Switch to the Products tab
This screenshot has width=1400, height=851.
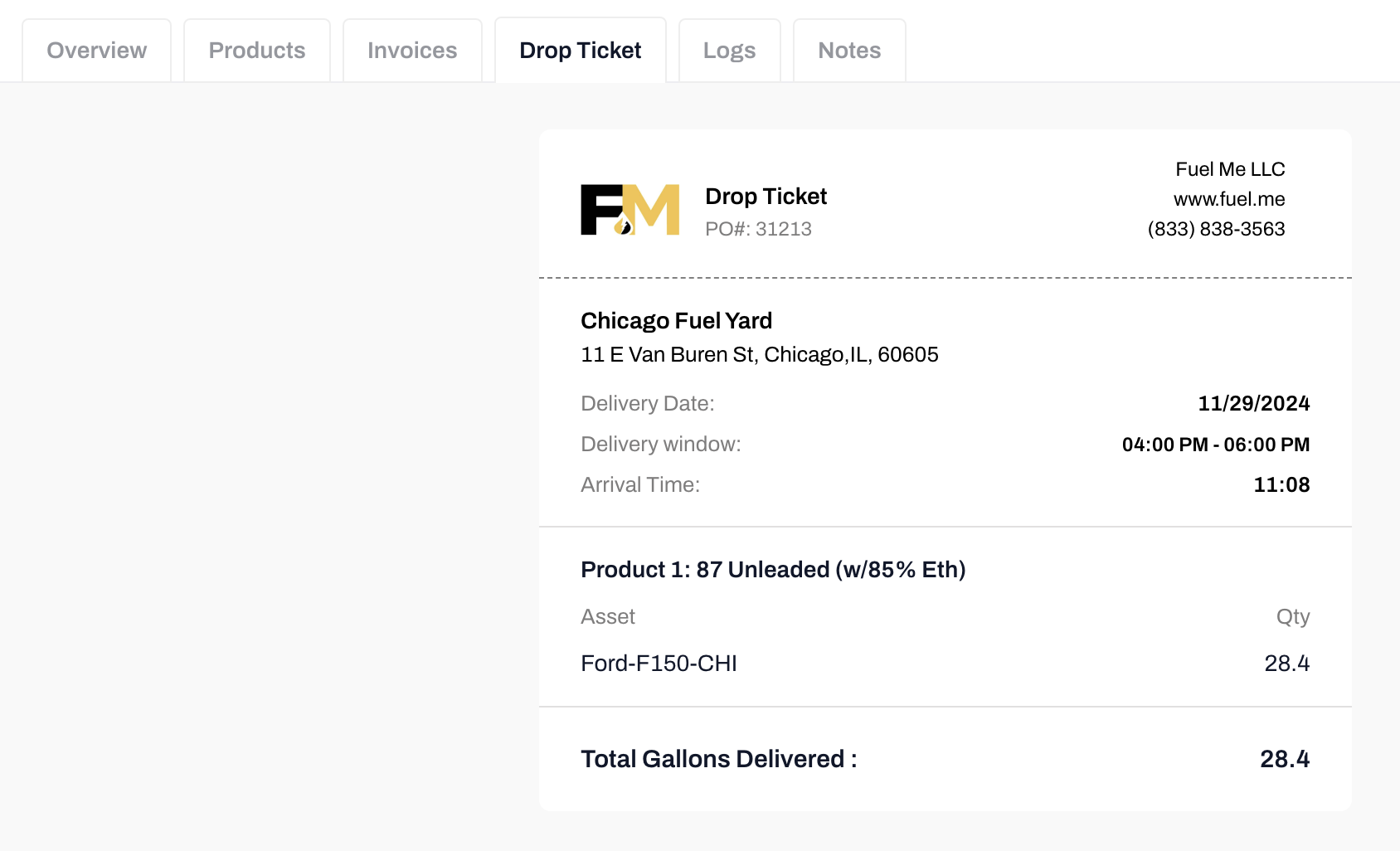tap(257, 51)
